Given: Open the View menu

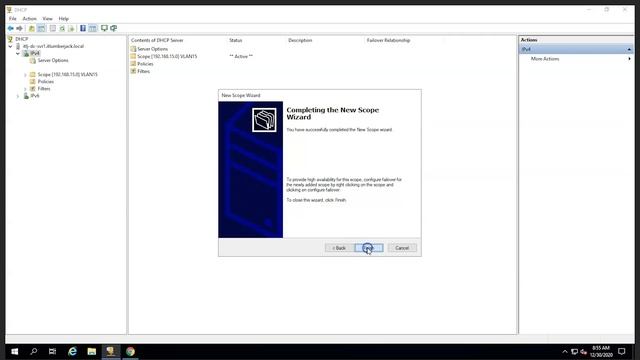Looking at the screenshot, I should [x=47, y=19].
